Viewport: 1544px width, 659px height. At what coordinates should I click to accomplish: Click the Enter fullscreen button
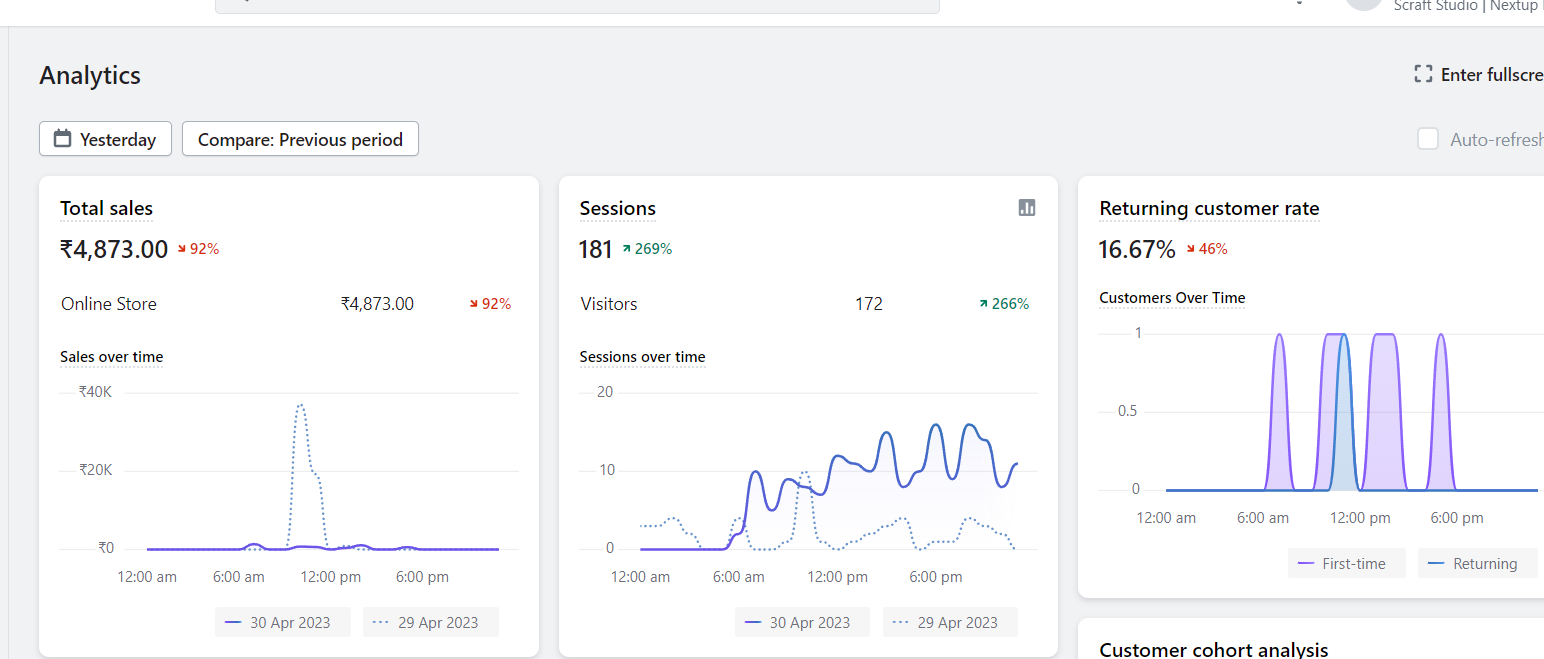click(x=1479, y=75)
